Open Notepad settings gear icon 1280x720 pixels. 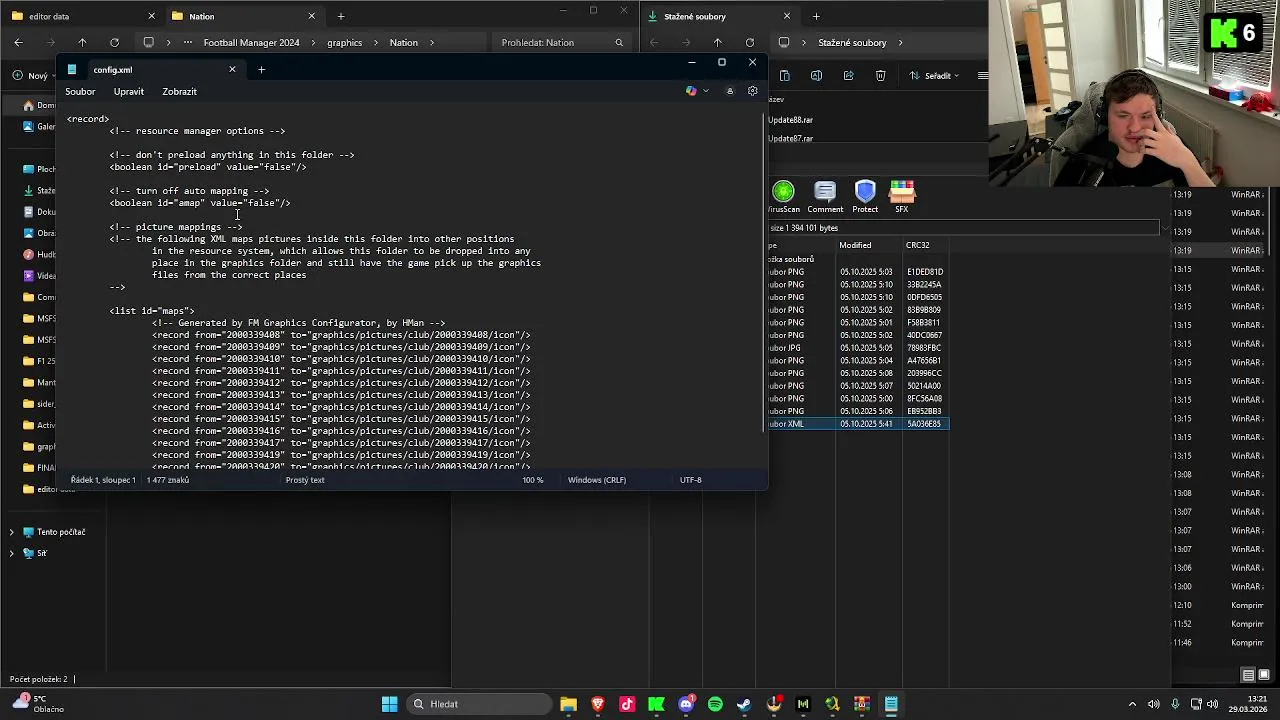point(753,91)
